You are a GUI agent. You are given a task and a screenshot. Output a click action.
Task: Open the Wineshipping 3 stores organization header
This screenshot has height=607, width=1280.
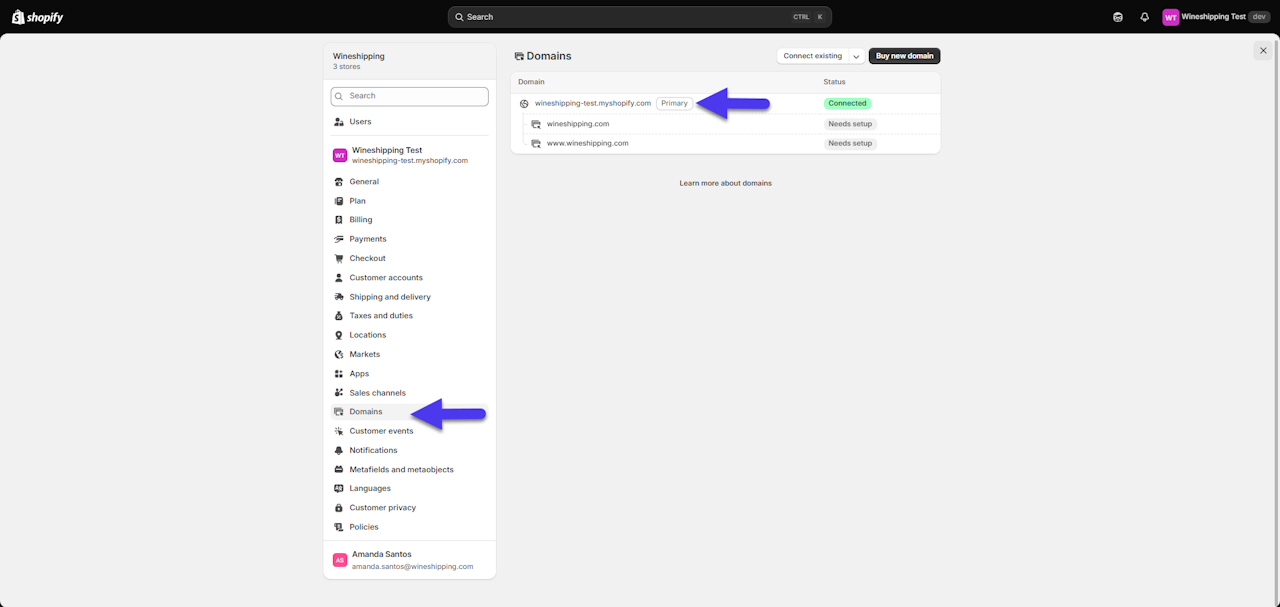[410, 61]
